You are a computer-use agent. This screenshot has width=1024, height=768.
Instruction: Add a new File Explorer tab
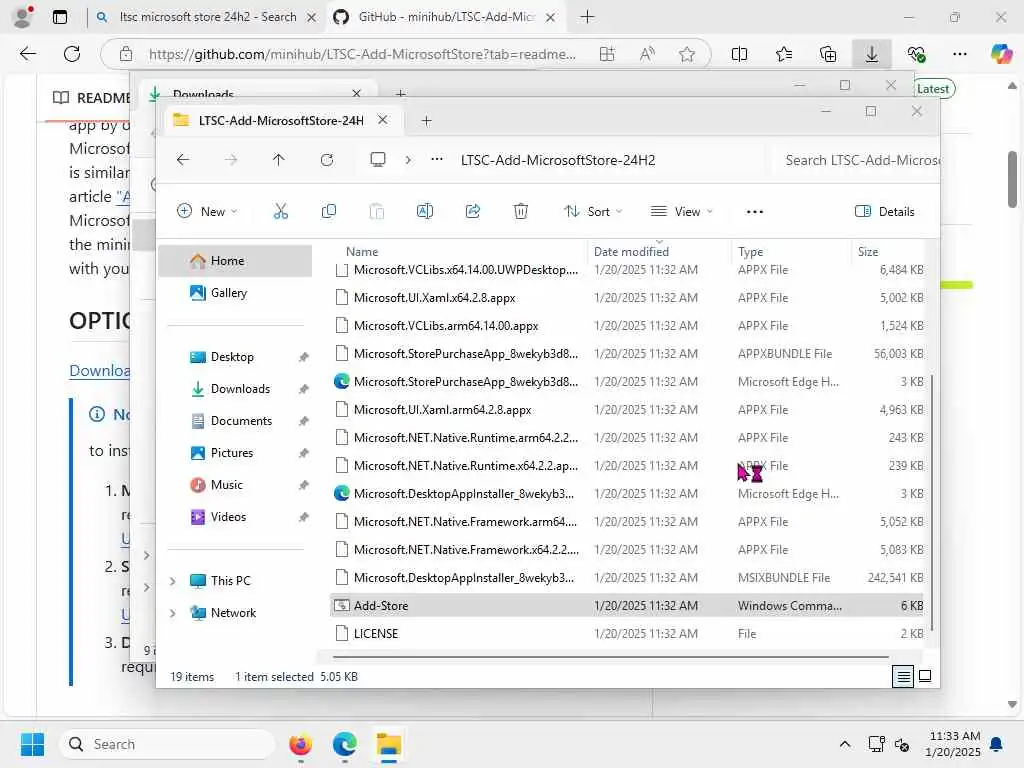pyautogui.click(x=426, y=121)
